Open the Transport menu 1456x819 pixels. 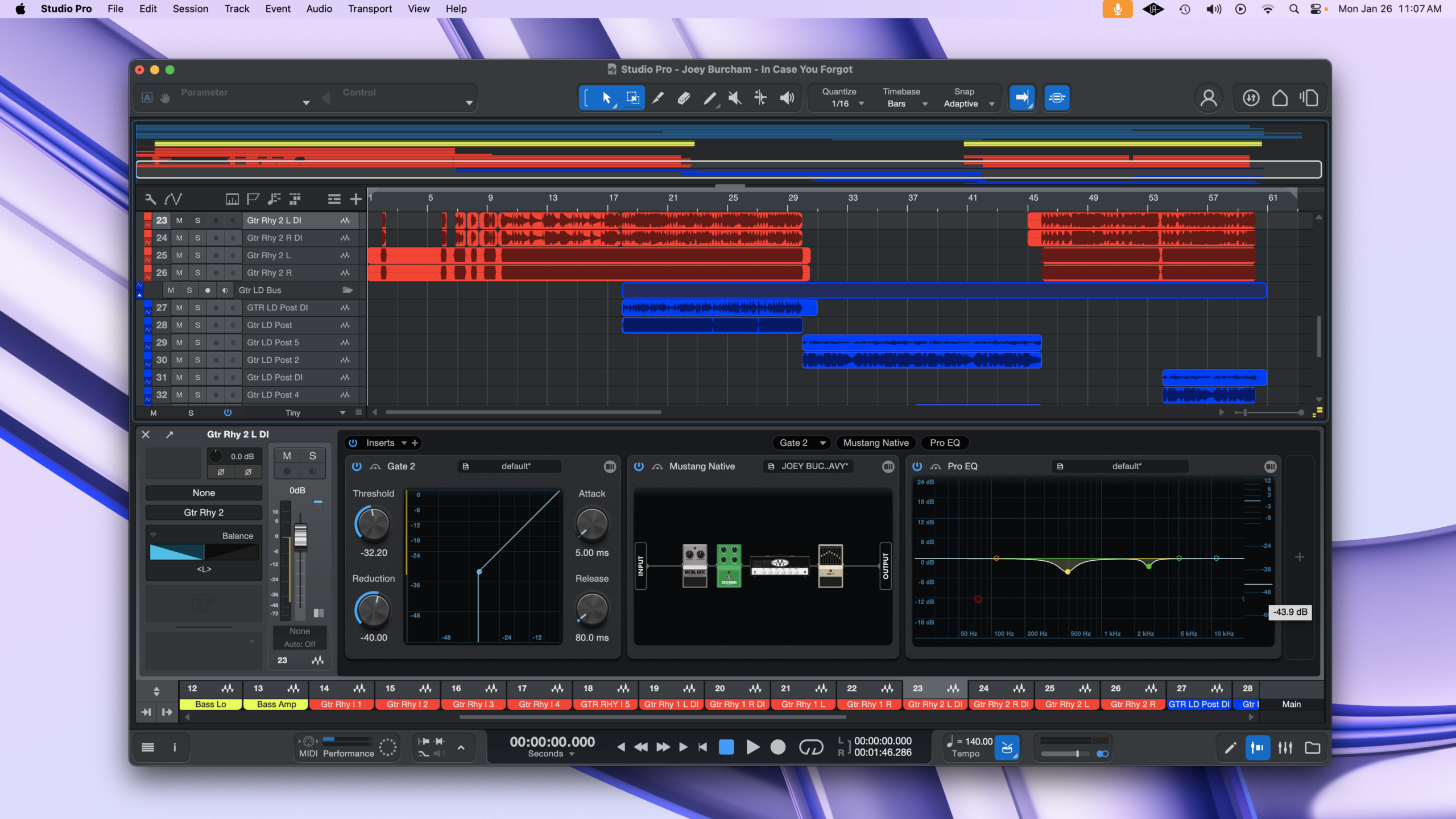370,9
